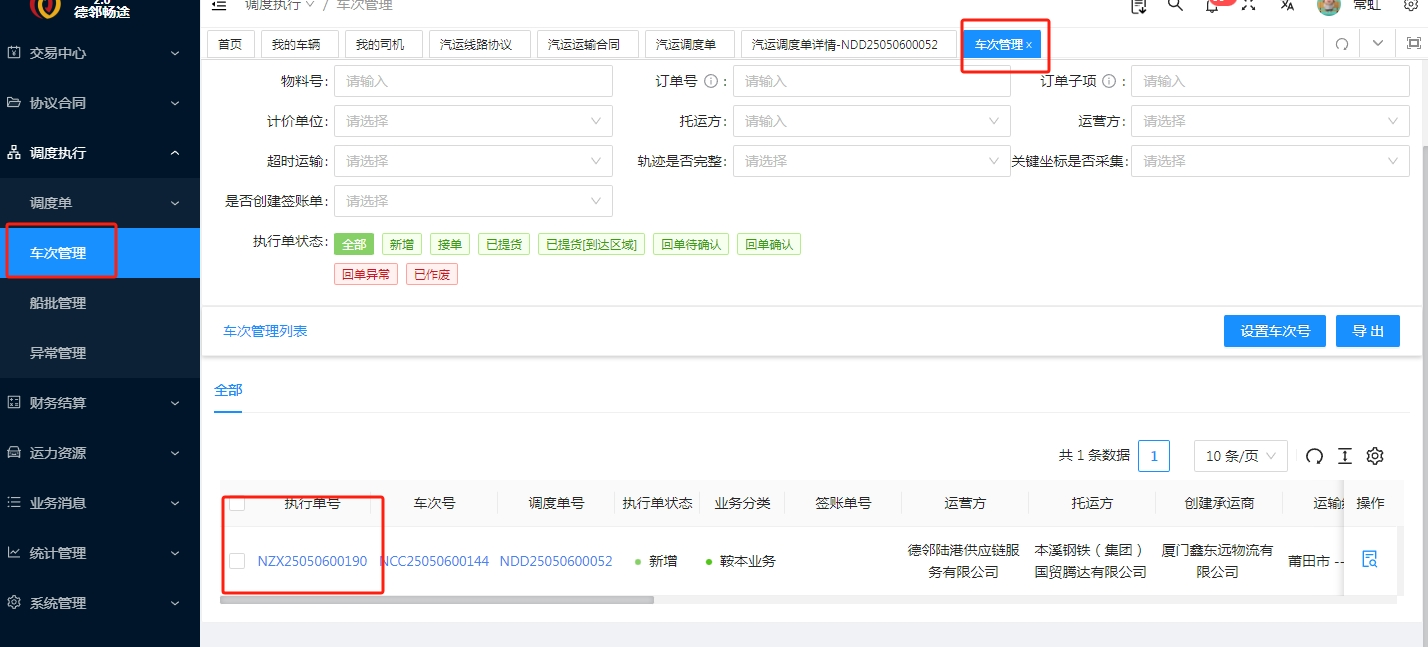Screen dimensions: 1428x647
Task: Open the download list icon in header
Action: pyautogui.click(x=1138, y=5)
